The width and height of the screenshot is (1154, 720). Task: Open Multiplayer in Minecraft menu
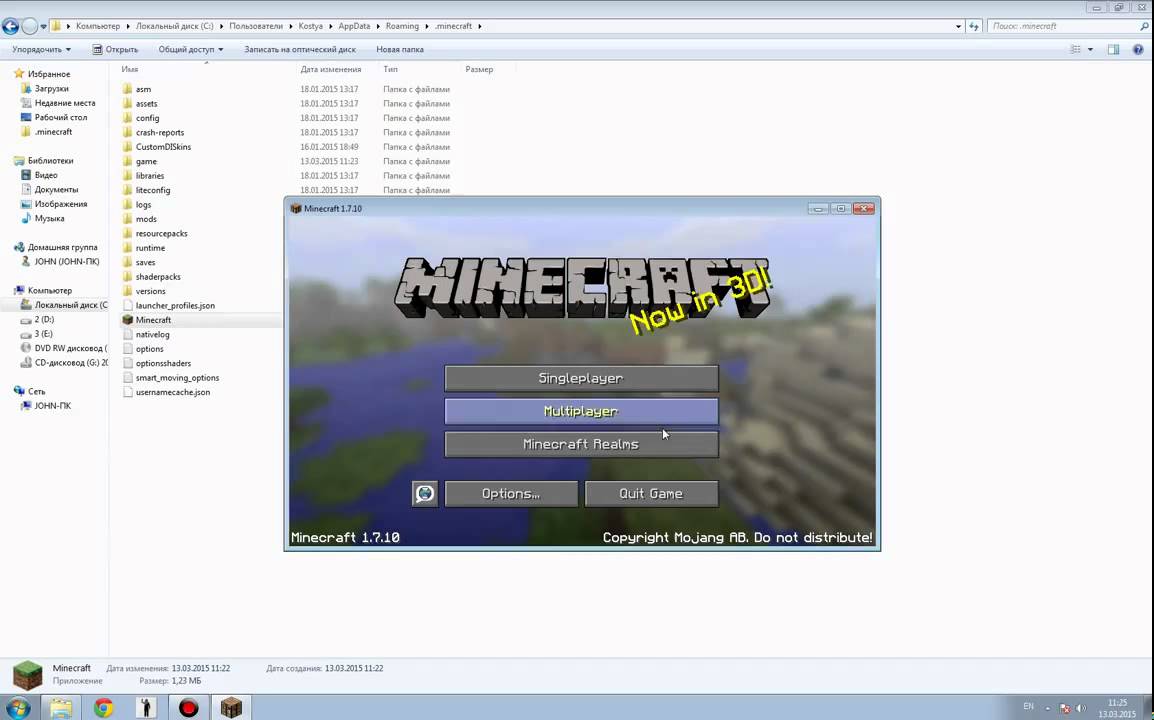pyautogui.click(x=581, y=412)
